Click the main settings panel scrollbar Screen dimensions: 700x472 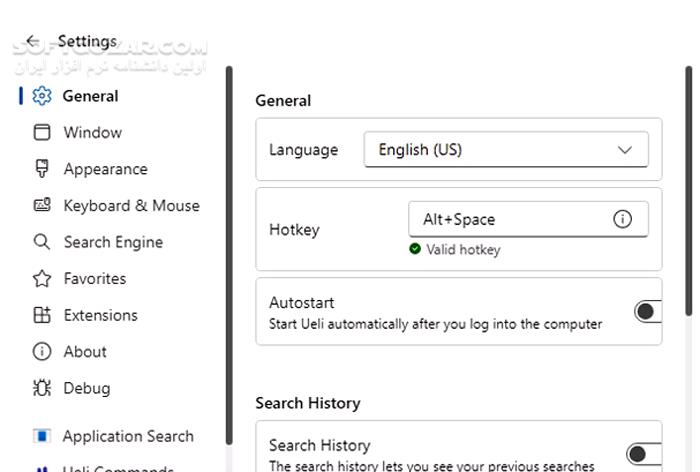pos(689,191)
